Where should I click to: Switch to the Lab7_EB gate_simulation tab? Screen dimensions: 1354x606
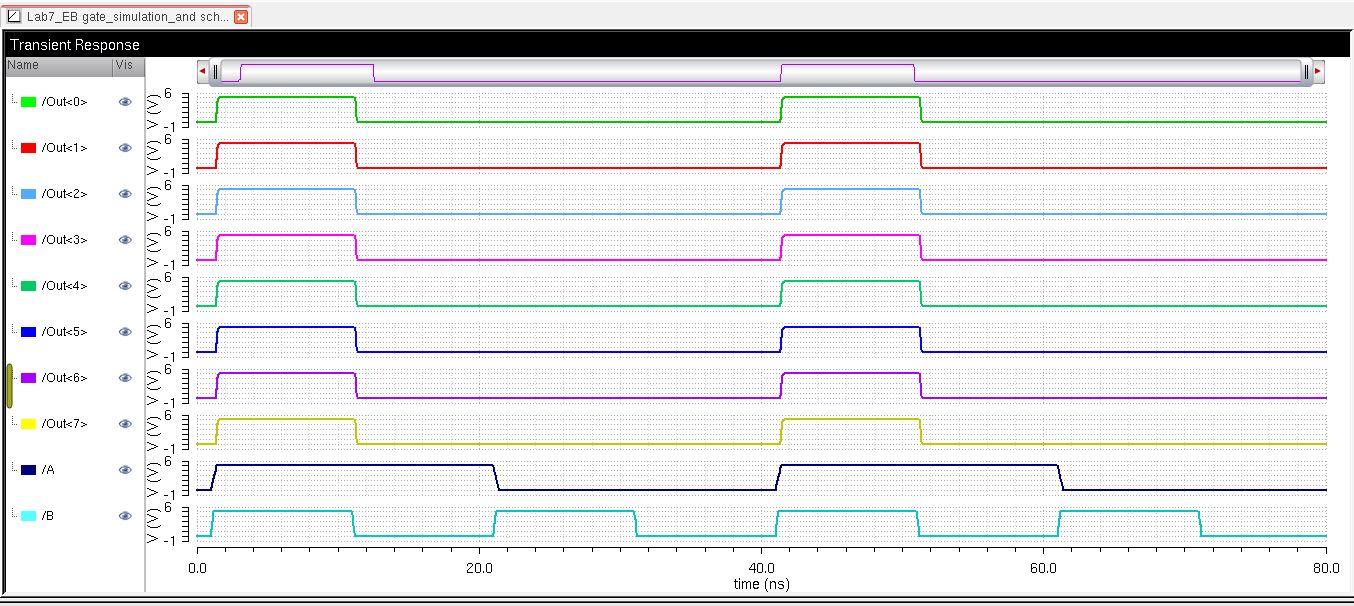[127, 17]
